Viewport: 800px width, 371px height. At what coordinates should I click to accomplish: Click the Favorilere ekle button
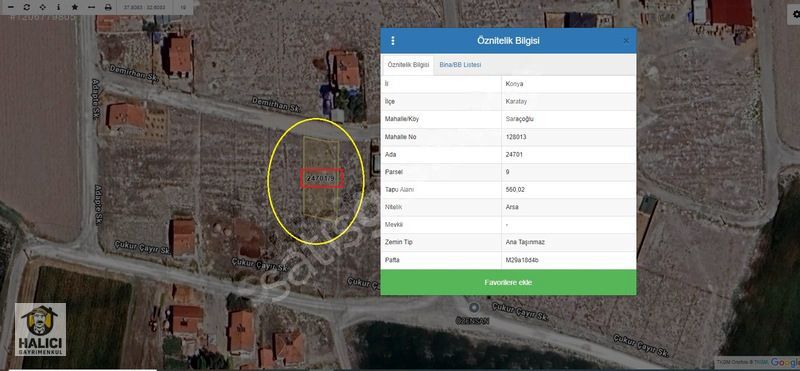pos(508,282)
